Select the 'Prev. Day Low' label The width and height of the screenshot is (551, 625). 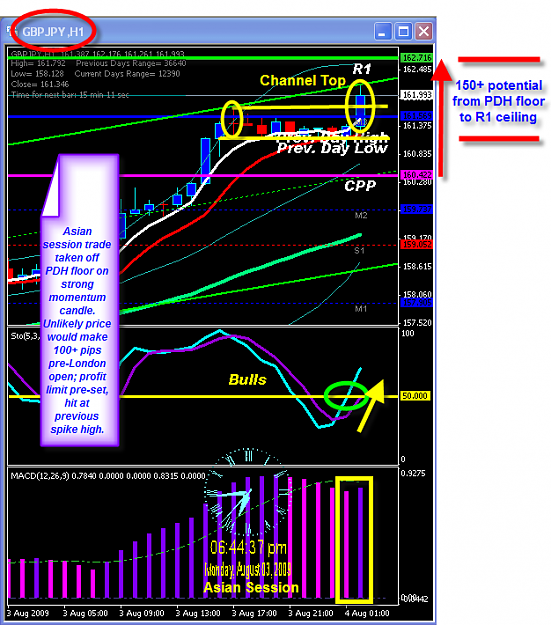(332, 148)
